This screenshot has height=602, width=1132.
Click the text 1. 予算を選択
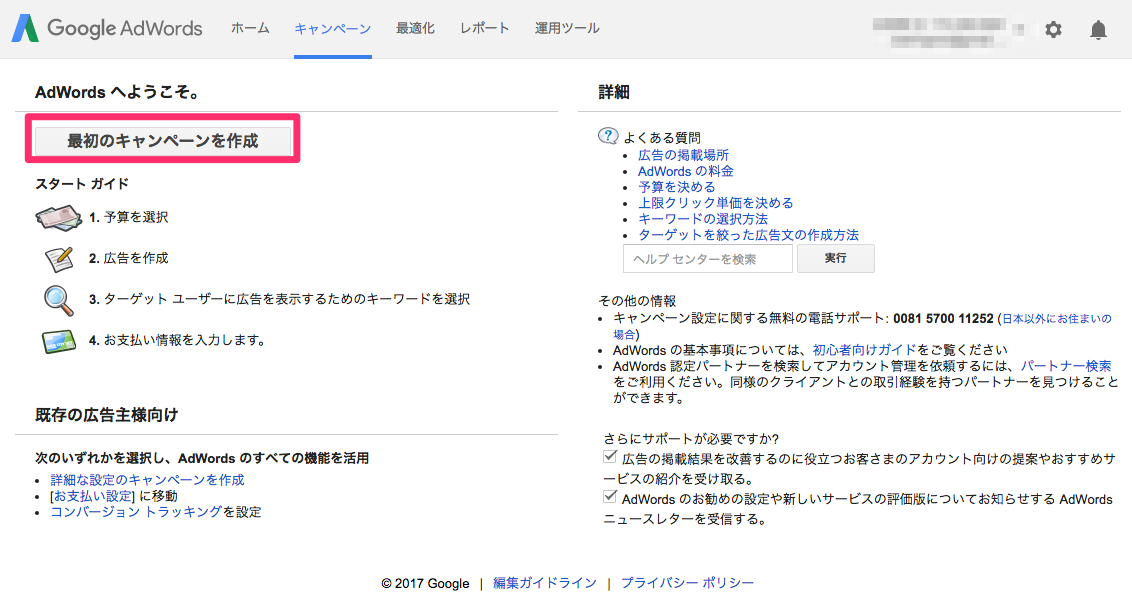129,217
